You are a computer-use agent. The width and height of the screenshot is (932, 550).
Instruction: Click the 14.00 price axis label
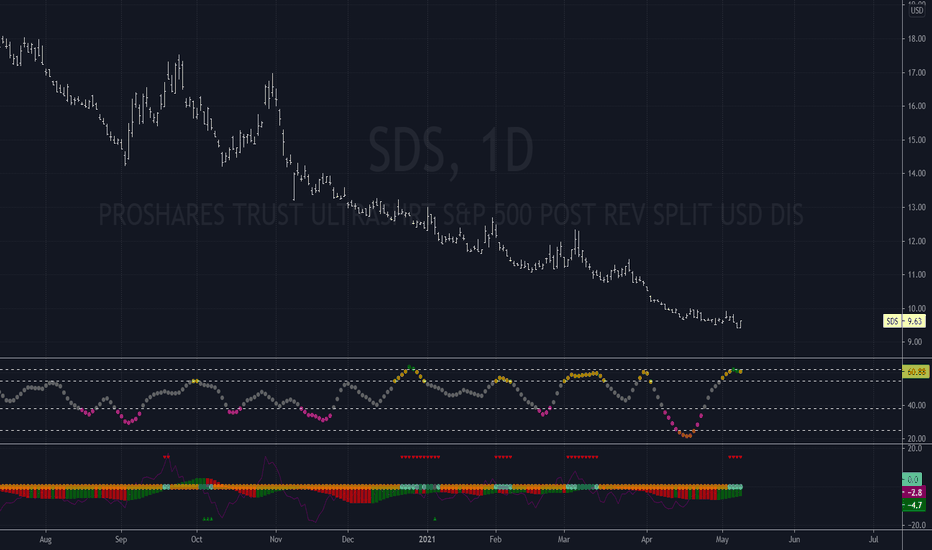917,174
